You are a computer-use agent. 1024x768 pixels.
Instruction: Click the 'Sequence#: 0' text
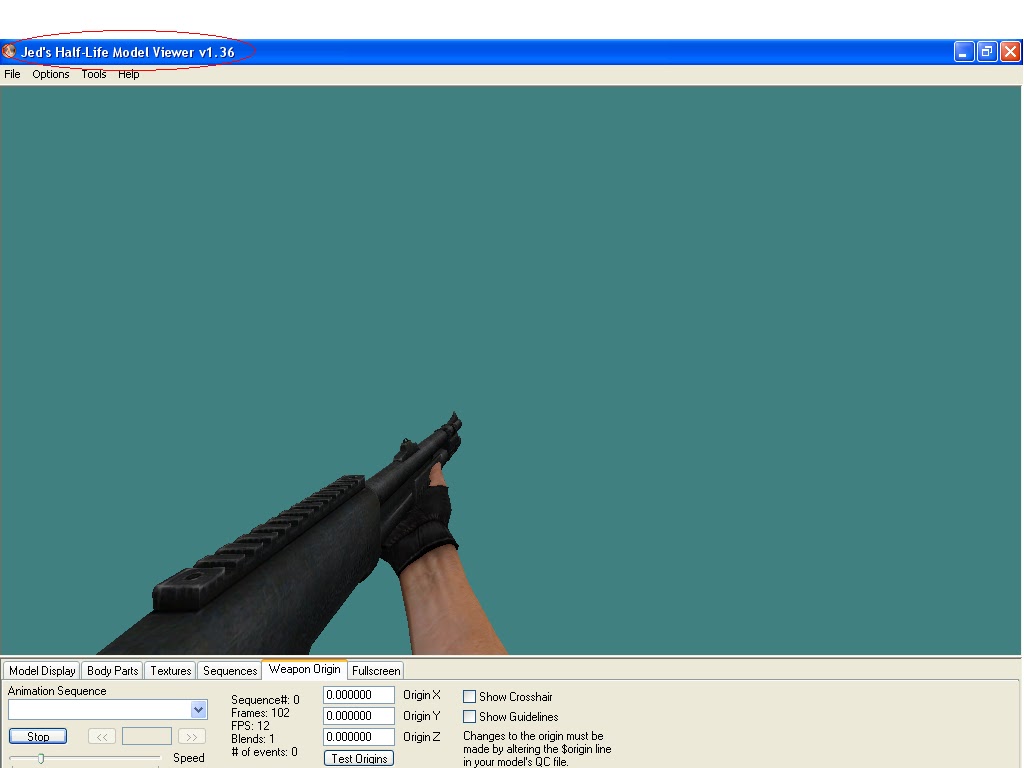pyautogui.click(x=265, y=700)
